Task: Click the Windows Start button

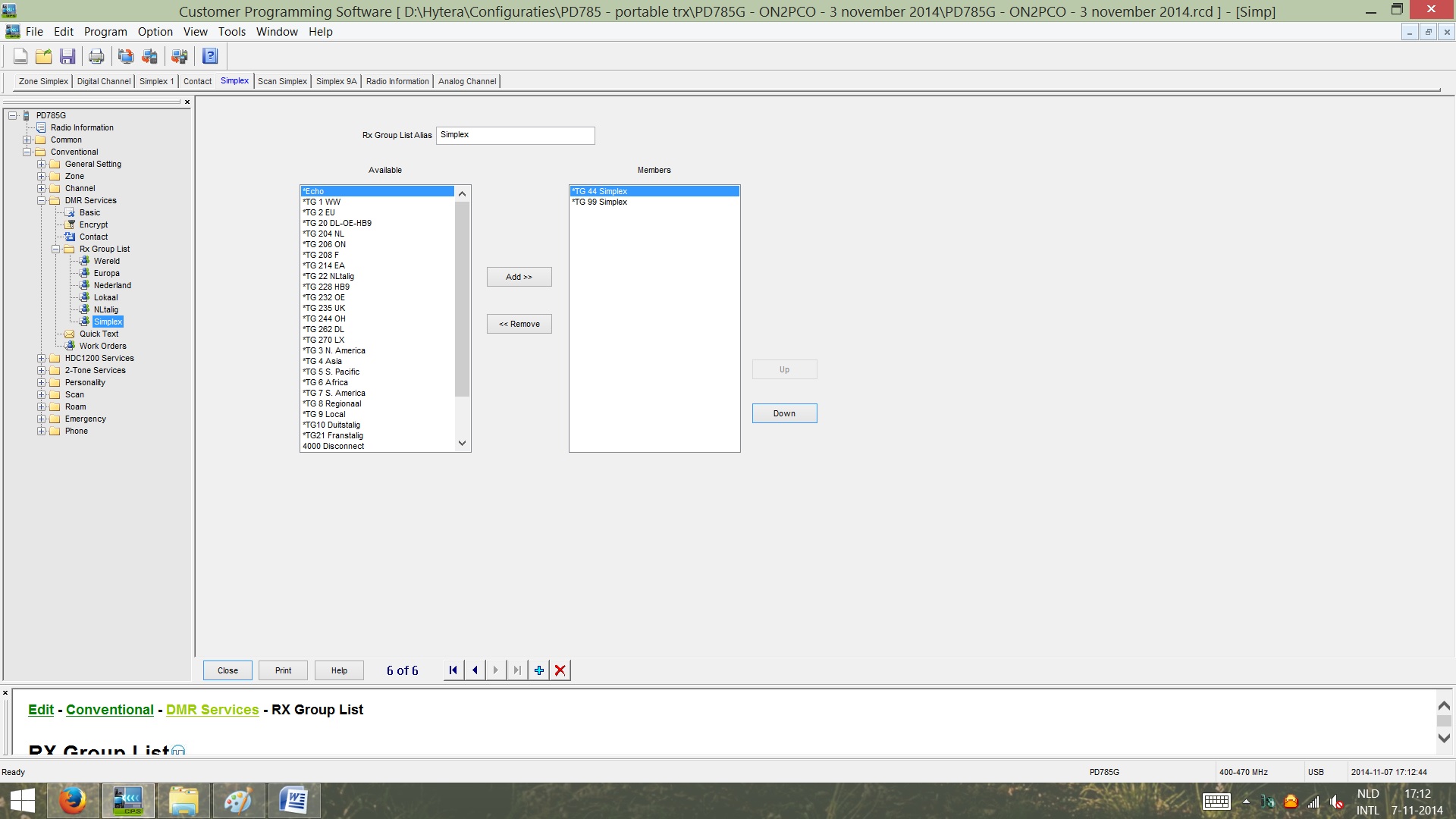Action: tap(22, 801)
